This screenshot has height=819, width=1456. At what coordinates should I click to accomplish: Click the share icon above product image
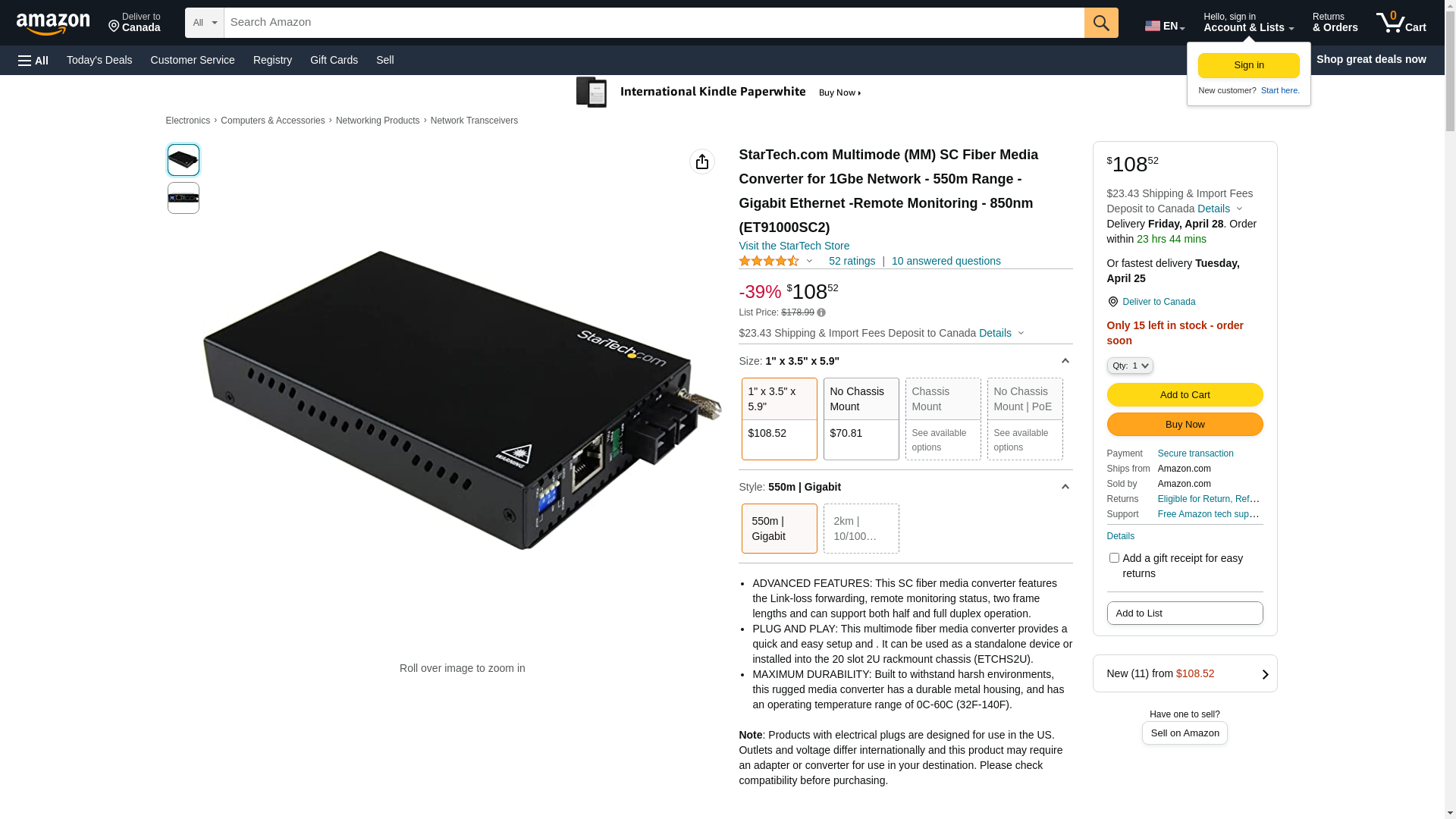pos(701,162)
